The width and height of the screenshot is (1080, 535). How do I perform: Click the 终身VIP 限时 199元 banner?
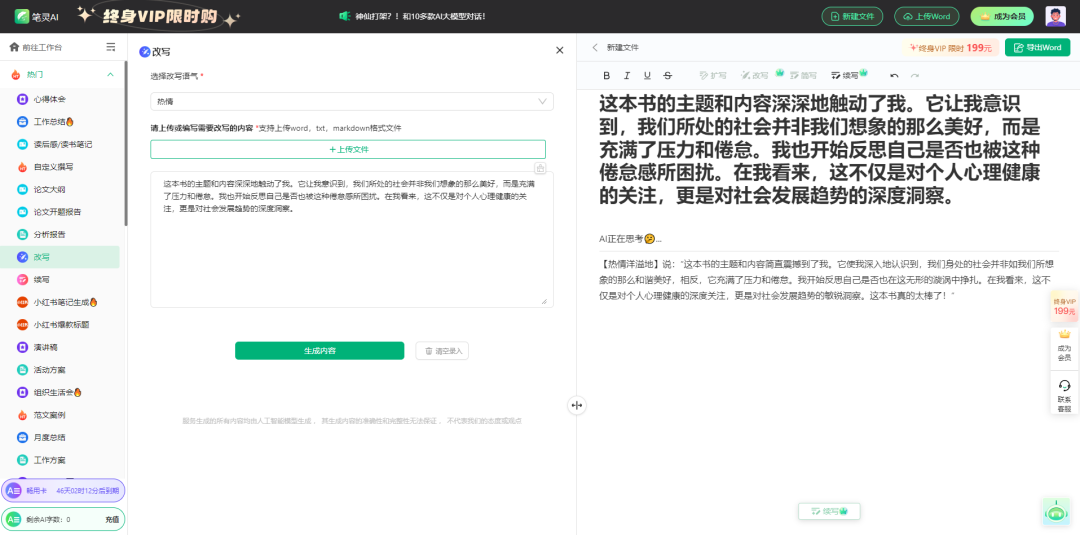click(x=951, y=48)
